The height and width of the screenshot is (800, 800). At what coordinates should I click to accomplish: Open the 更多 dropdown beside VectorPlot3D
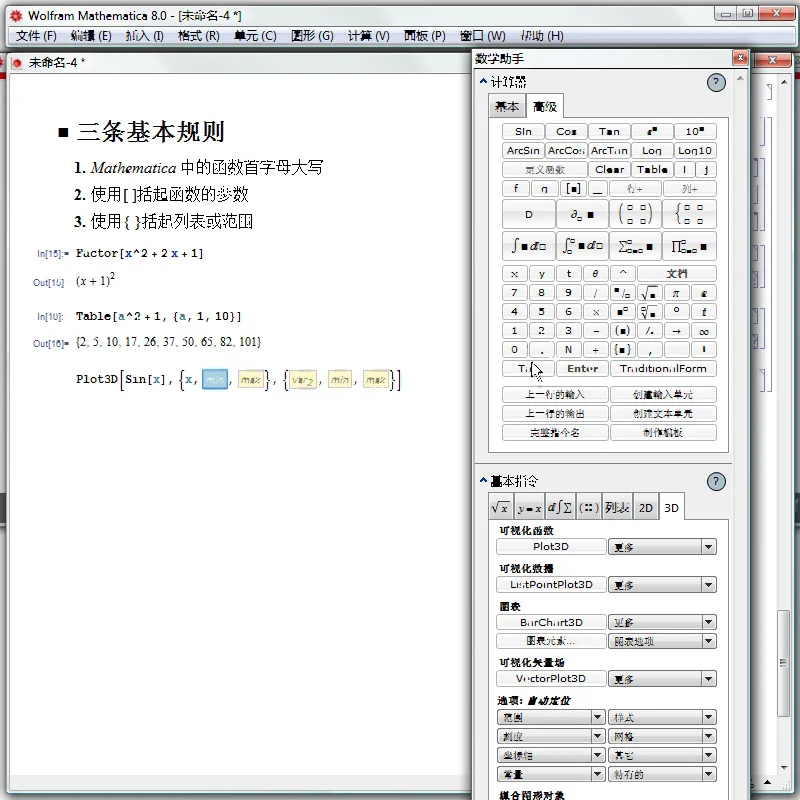[662, 679]
